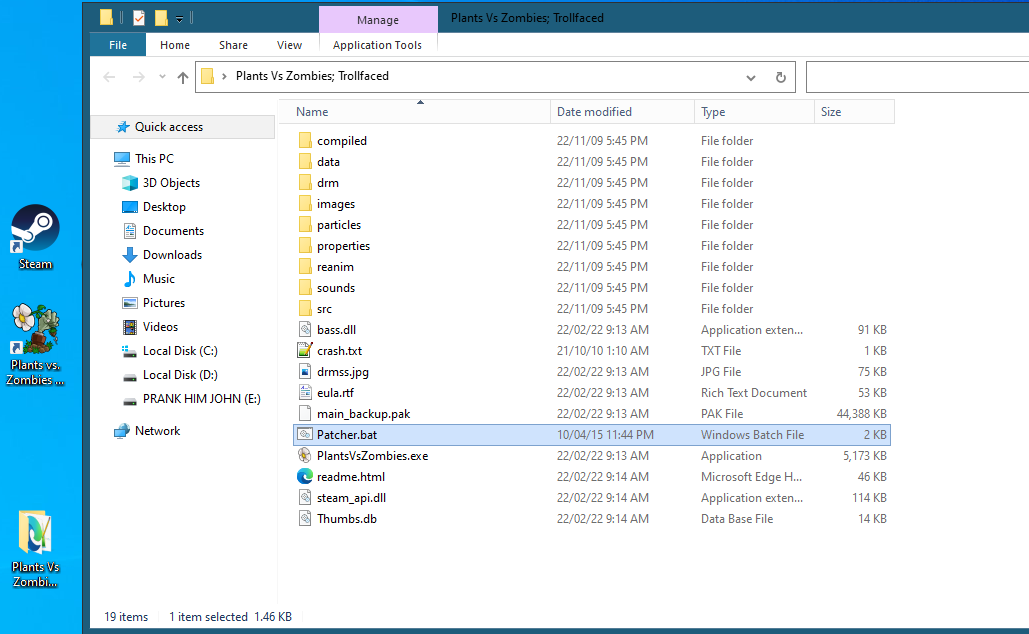Switch to the Share ribbon tab

point(233,45)
